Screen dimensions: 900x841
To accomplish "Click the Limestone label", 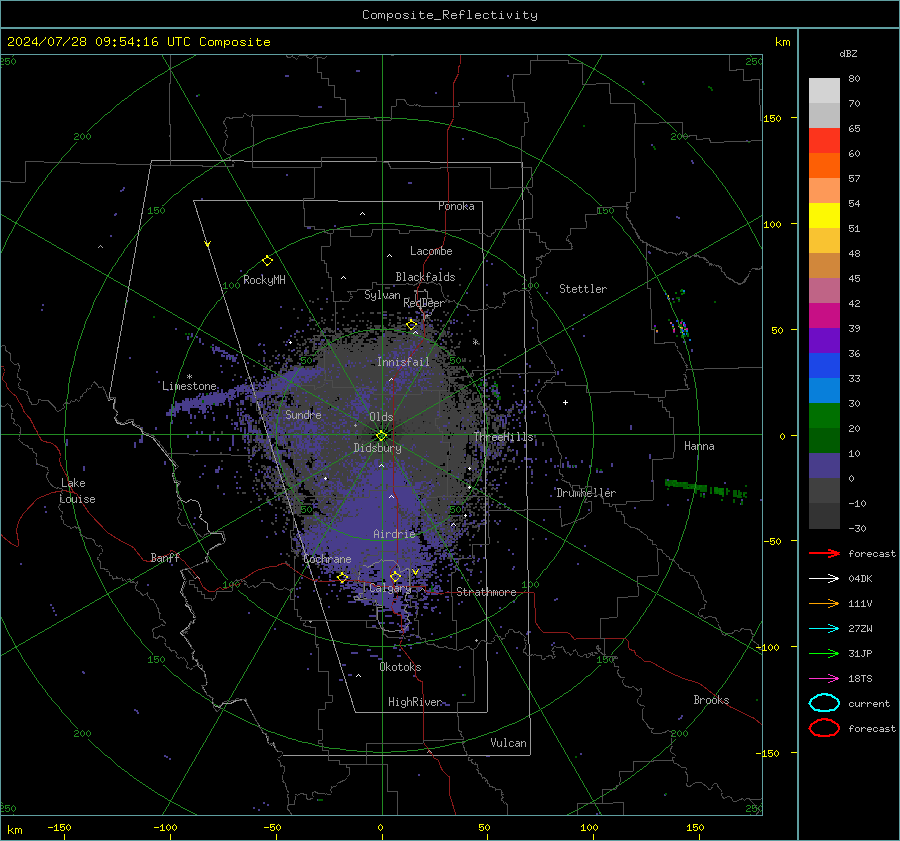I will click(189, 386).
